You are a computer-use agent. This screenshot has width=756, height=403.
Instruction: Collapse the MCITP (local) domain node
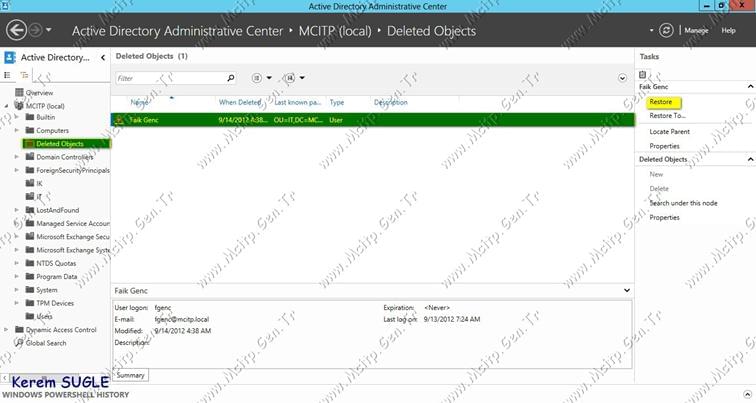(x=6, y=106)
